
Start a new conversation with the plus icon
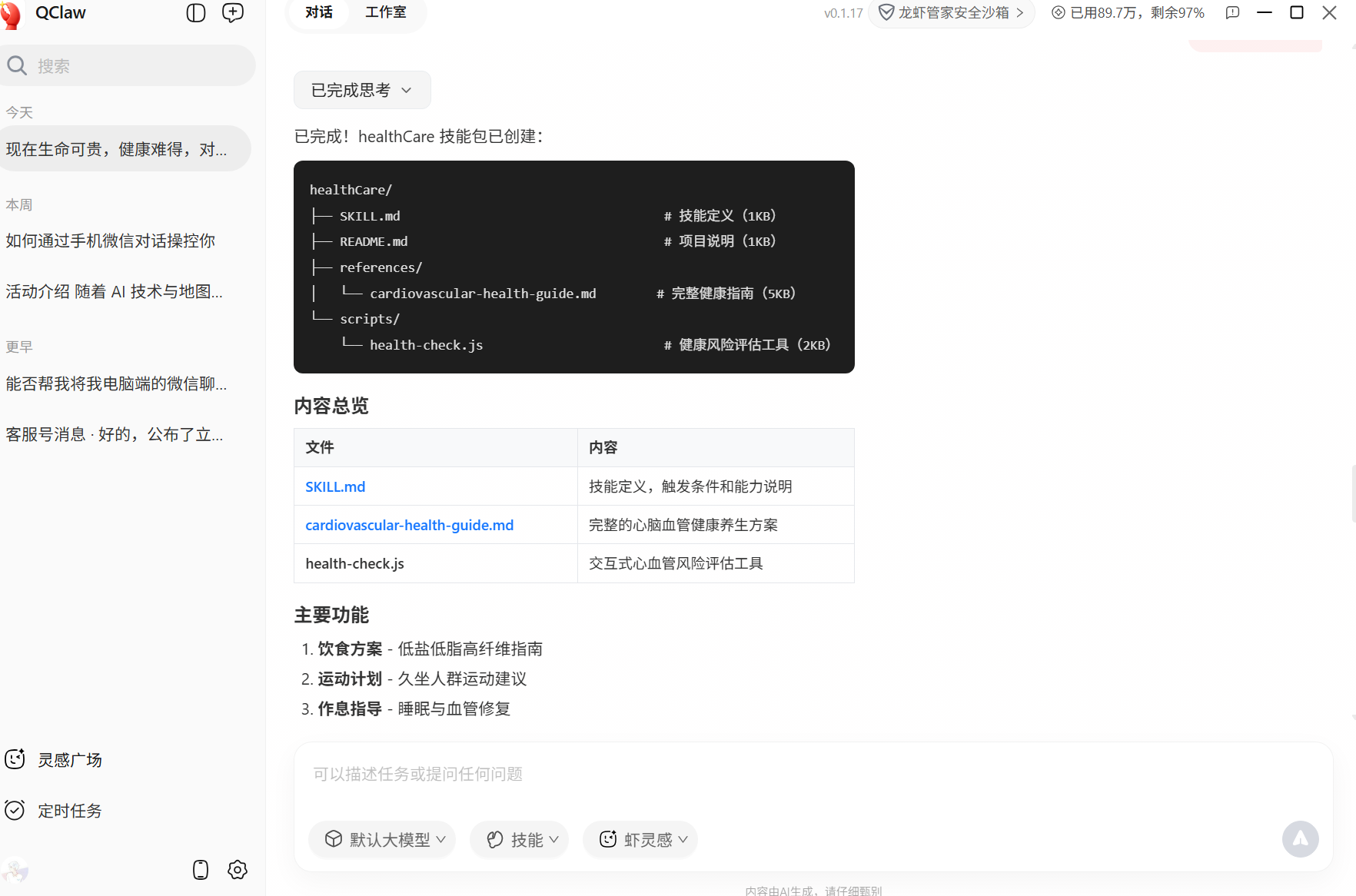pyautogui.click(x=232, y=13)
